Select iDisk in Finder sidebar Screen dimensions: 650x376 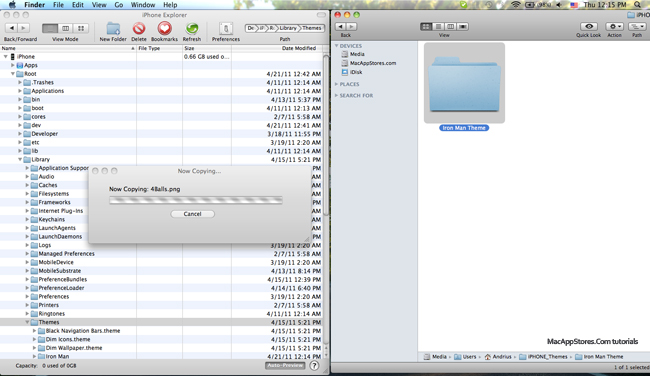[352, 72]
